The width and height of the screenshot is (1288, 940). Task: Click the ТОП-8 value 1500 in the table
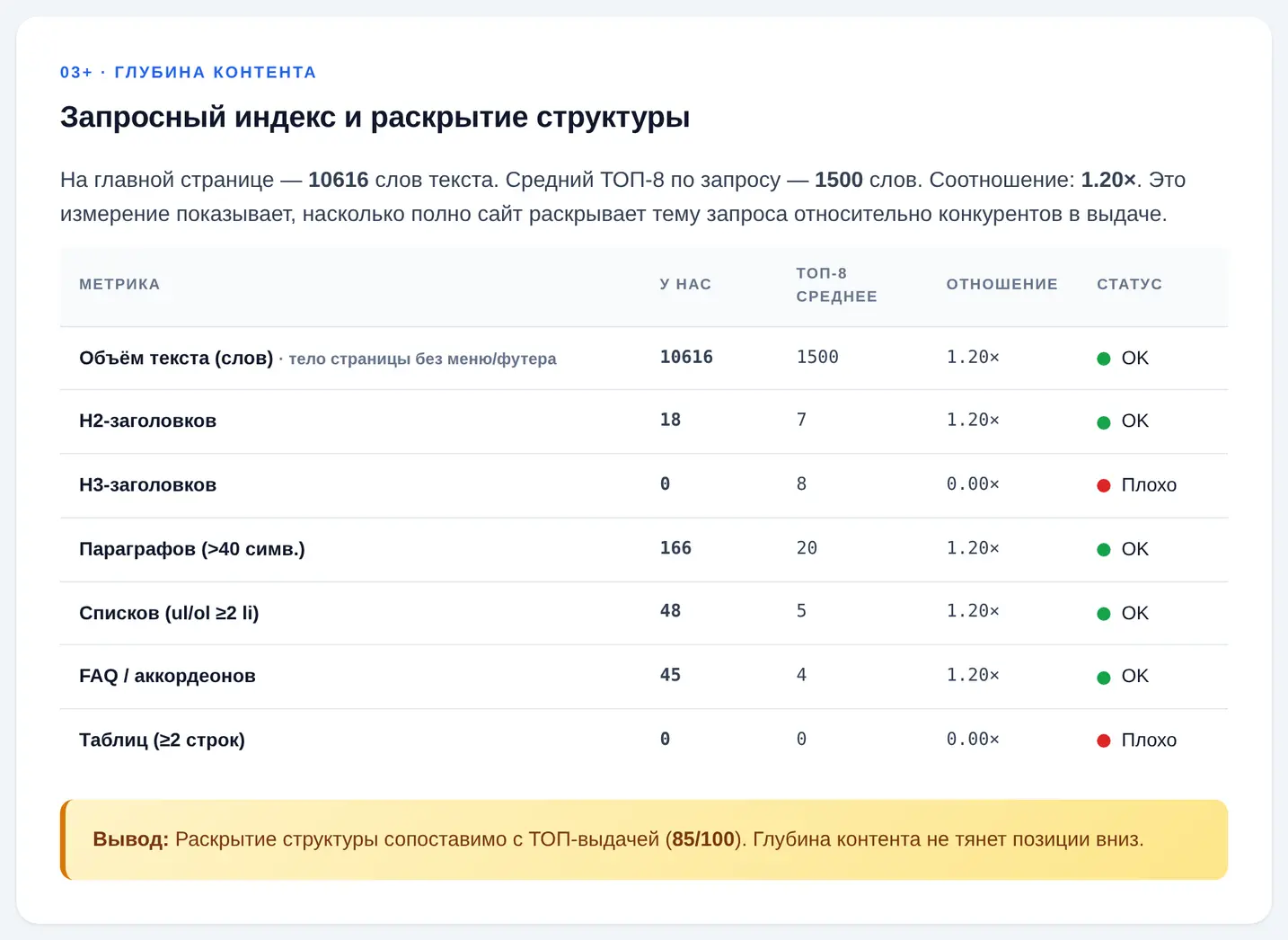click(x=817, y=357)
